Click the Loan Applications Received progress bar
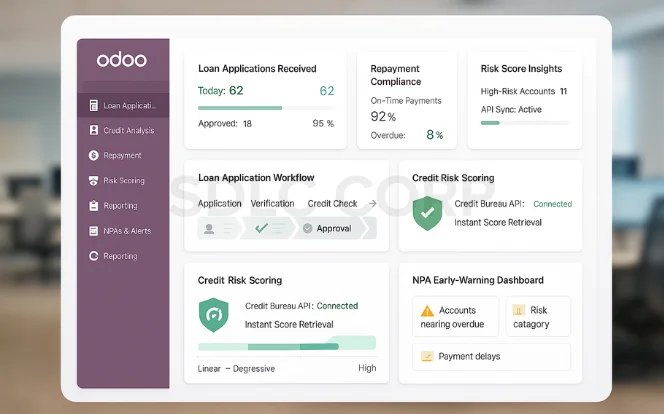This screenshot has height=414, width=664. coord(266,108)
